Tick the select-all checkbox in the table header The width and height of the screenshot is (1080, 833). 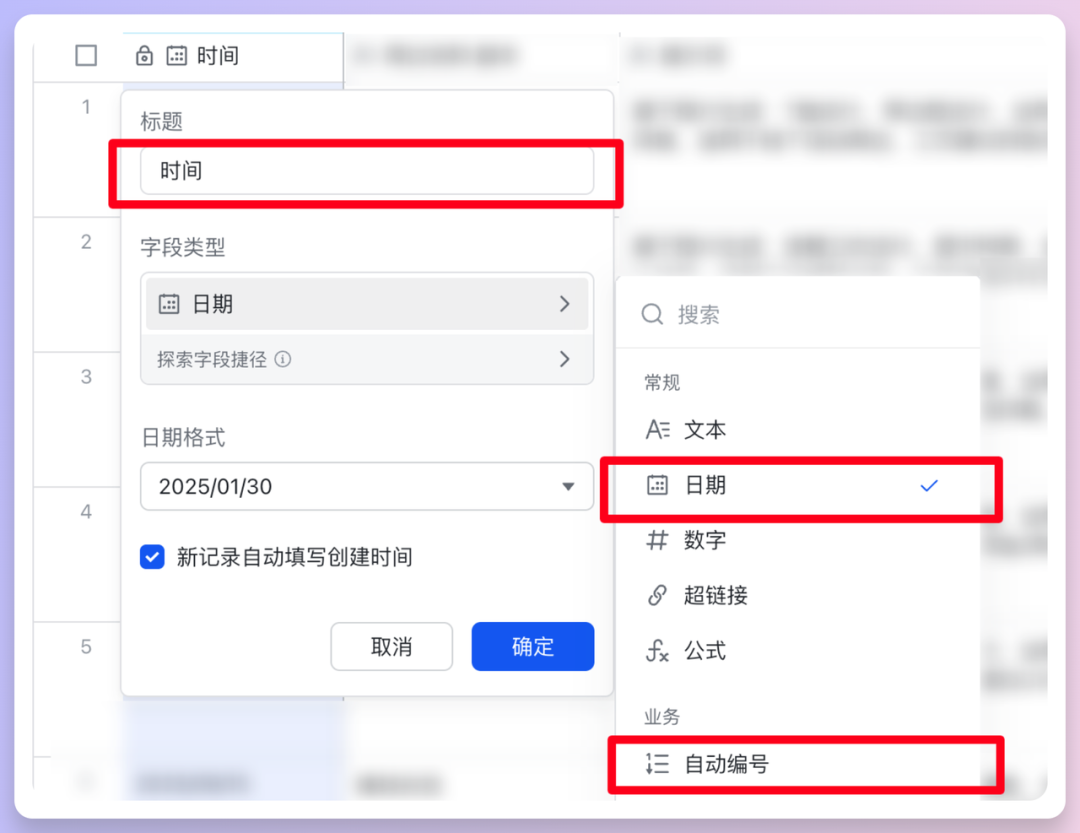(86, 55)
